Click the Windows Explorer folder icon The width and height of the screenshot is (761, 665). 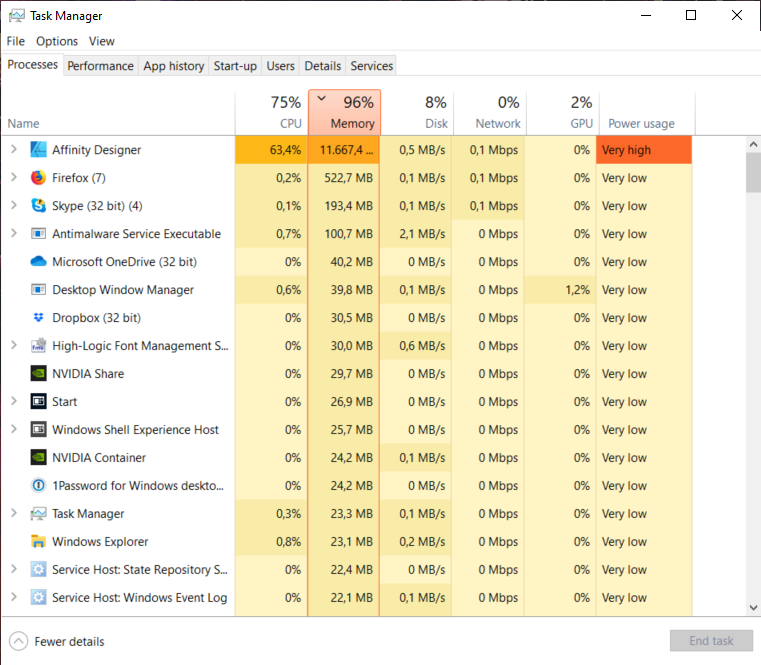click(38, 542)
